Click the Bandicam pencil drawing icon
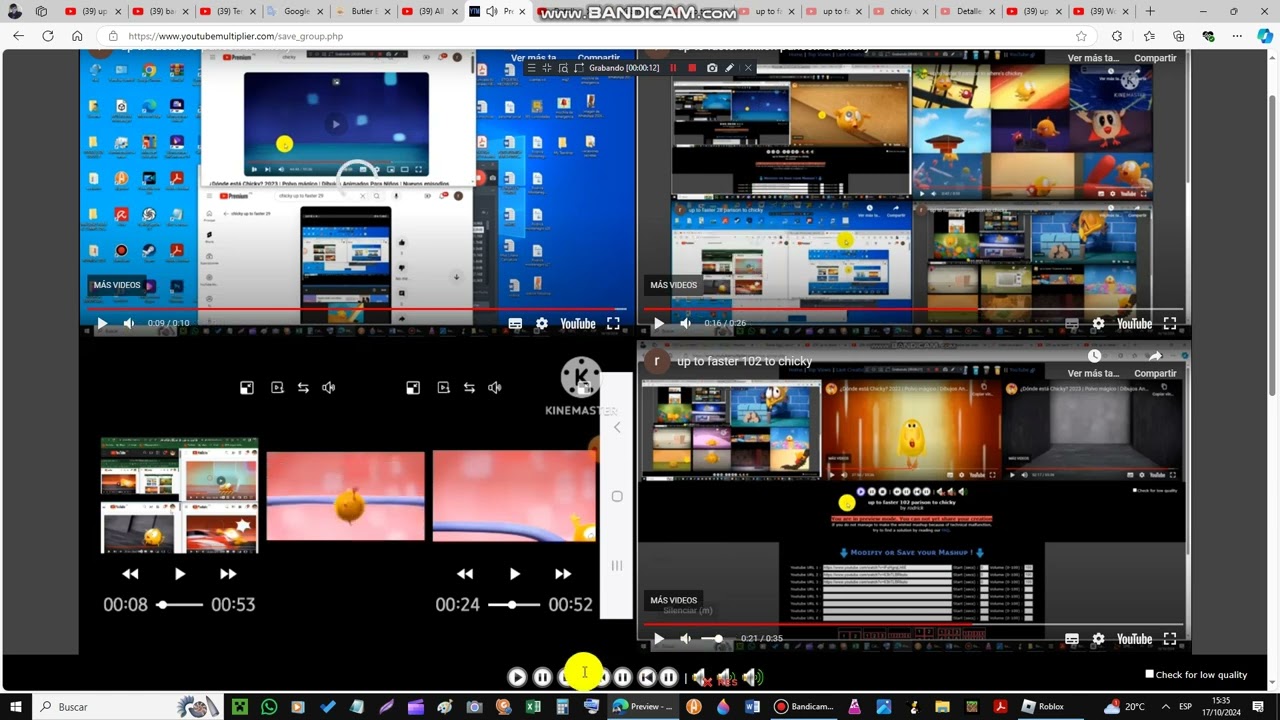The image size is (1280, 720). coord(730,68)
